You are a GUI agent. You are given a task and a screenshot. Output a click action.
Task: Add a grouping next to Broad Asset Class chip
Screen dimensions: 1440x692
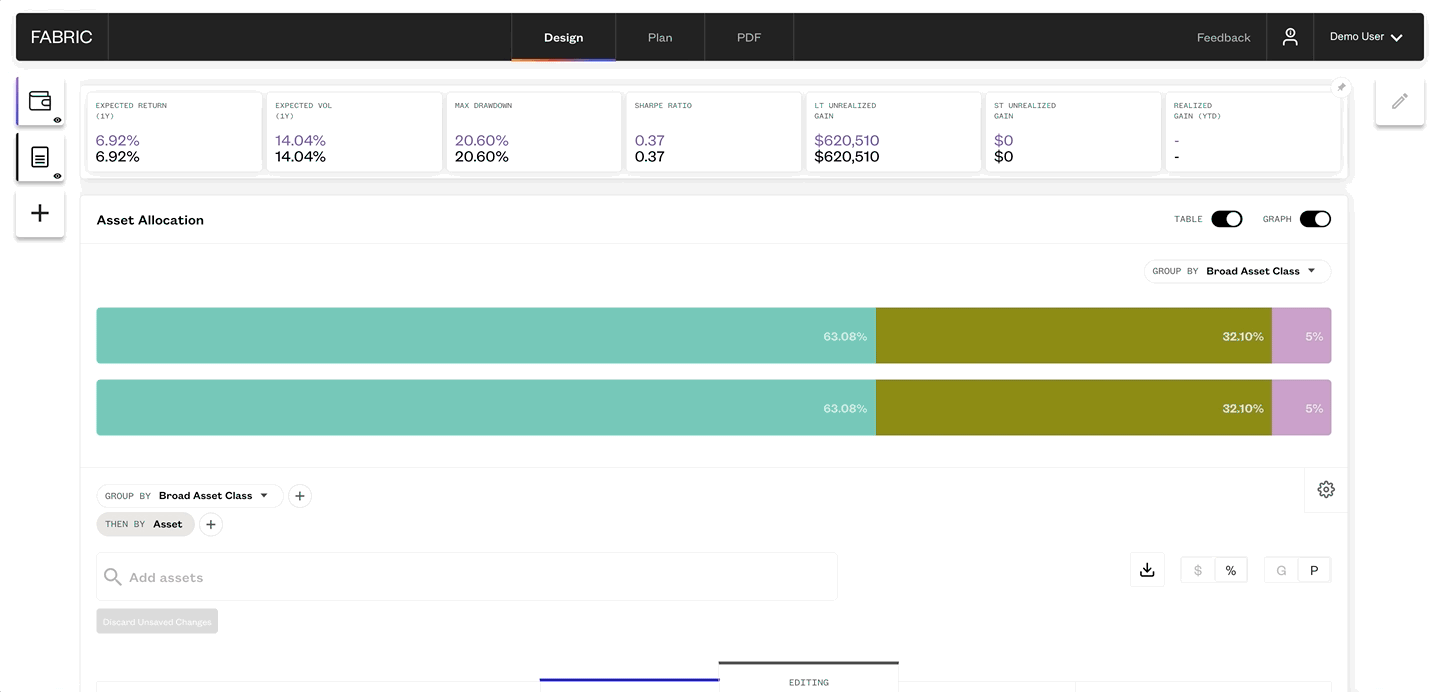pyautogui.click(x=300, y=496)
